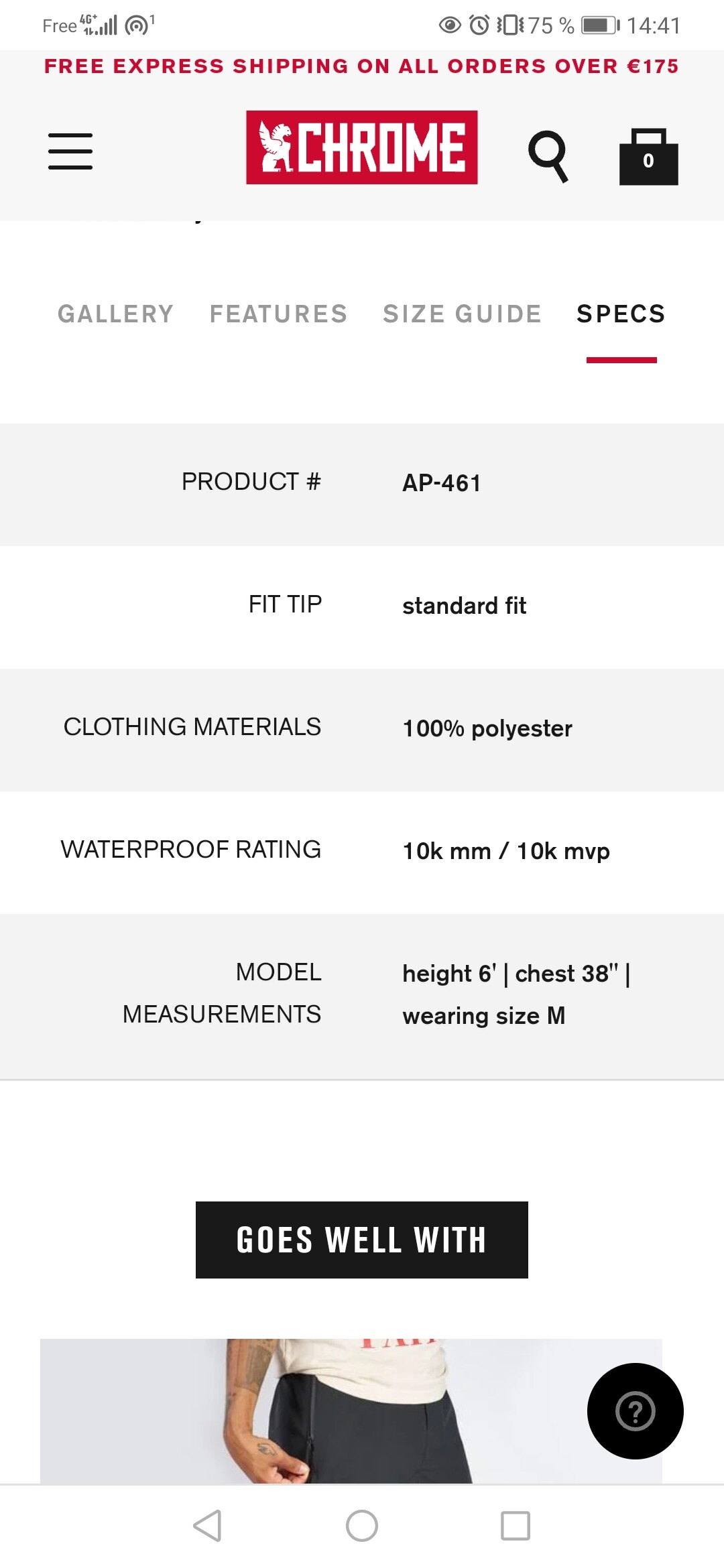
Task: Tap the standard fit value text
Action: 464,606
